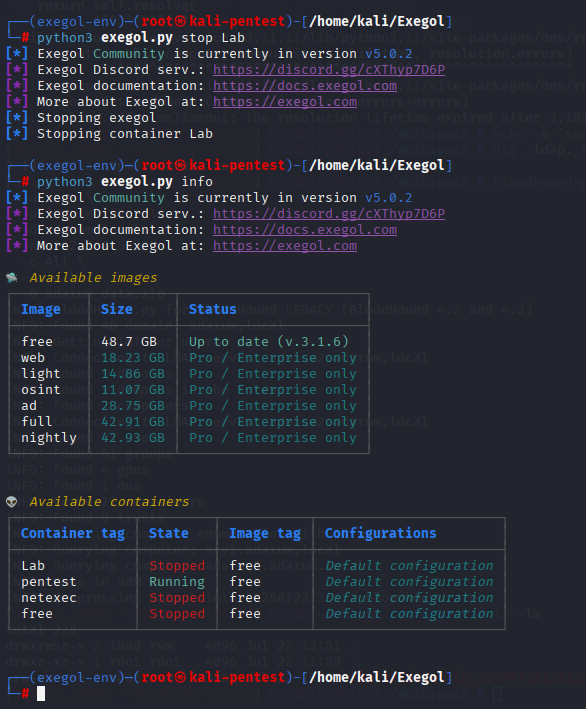586x709 pixels.
Task: Click the 'free' image tag in the pentest row
Action: [245, 581]
